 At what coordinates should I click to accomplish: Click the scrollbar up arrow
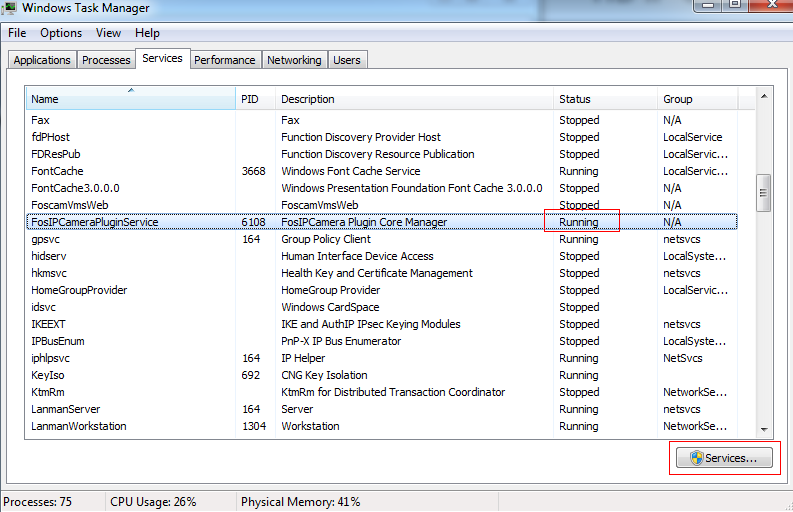tap(764, 96)
